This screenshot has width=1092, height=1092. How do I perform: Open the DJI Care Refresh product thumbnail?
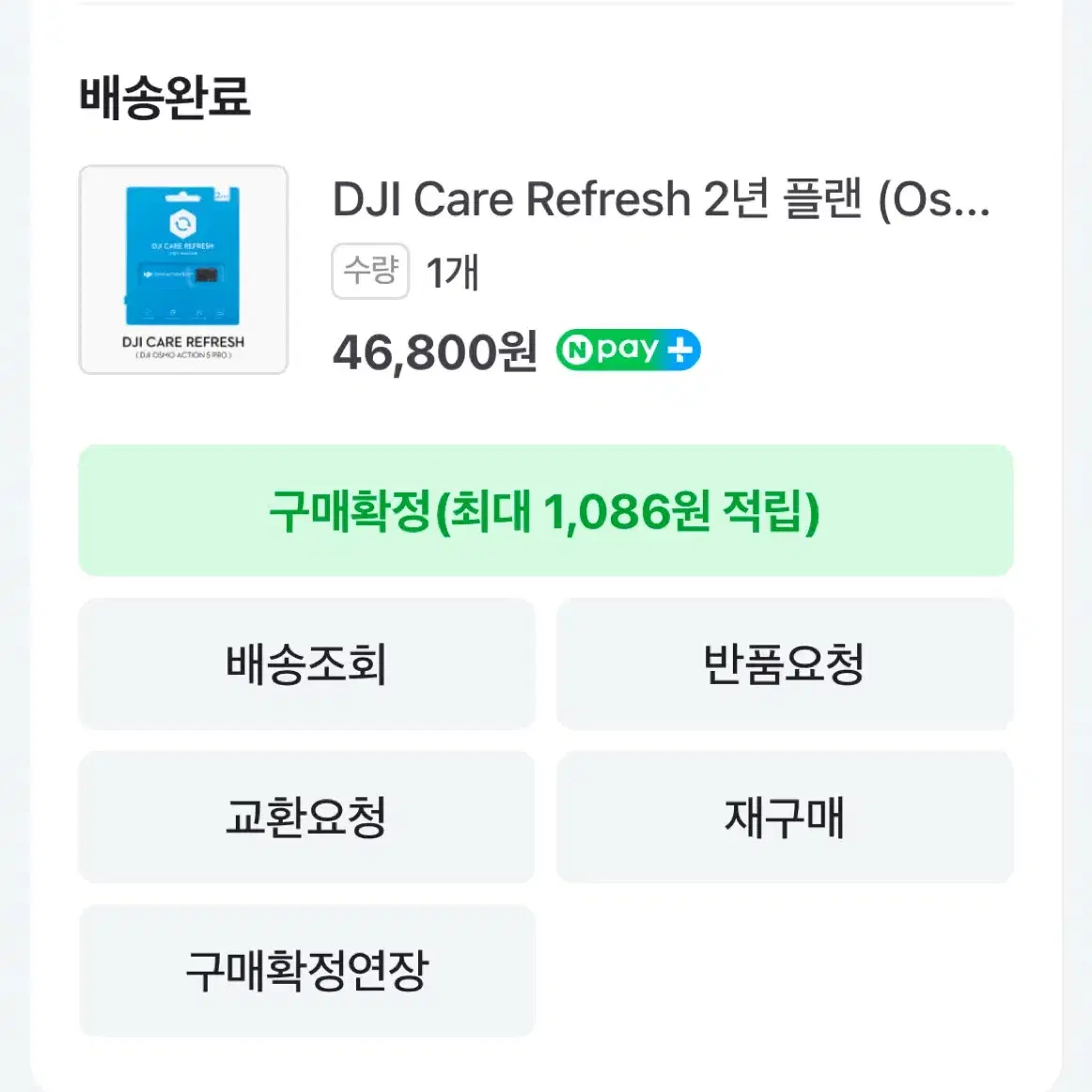click(x=183, y=270)
